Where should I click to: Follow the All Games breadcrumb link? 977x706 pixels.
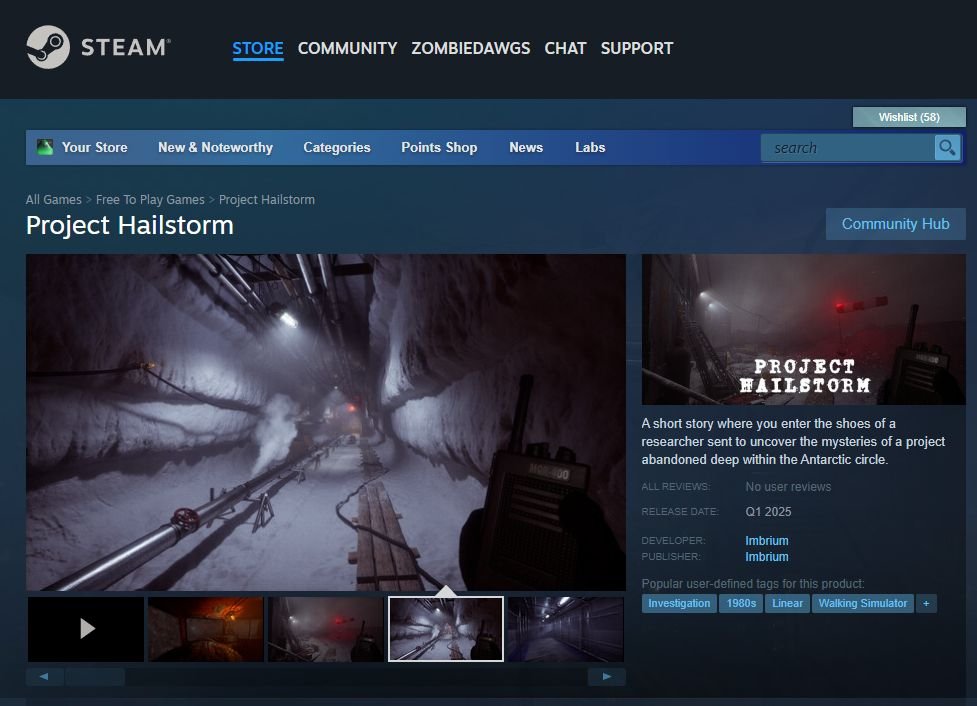click(x=54, y=199)
